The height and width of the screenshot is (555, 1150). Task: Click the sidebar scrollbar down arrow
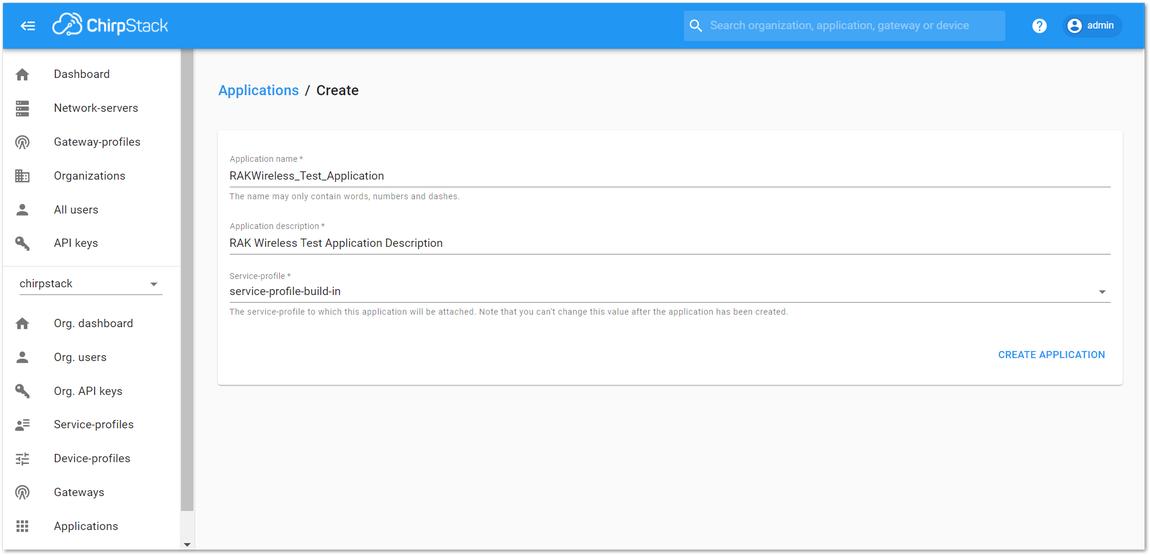click(x=186, y=545)
